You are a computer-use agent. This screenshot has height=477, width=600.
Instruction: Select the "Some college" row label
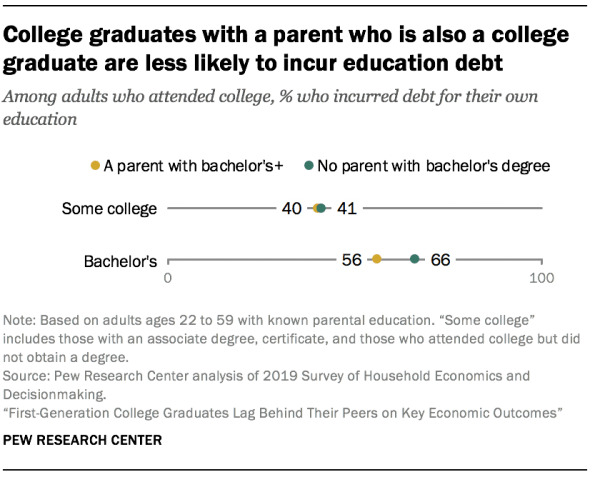(x=110, y=208)
